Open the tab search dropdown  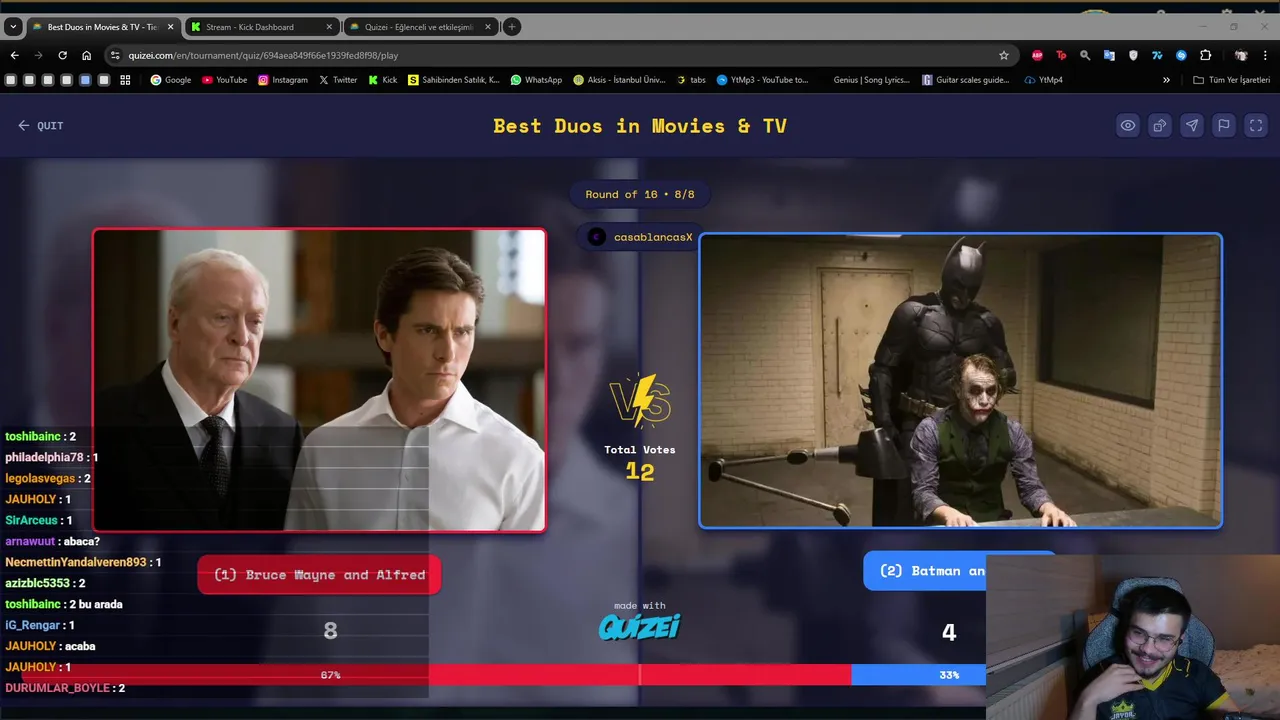click(x=13, y=27)
